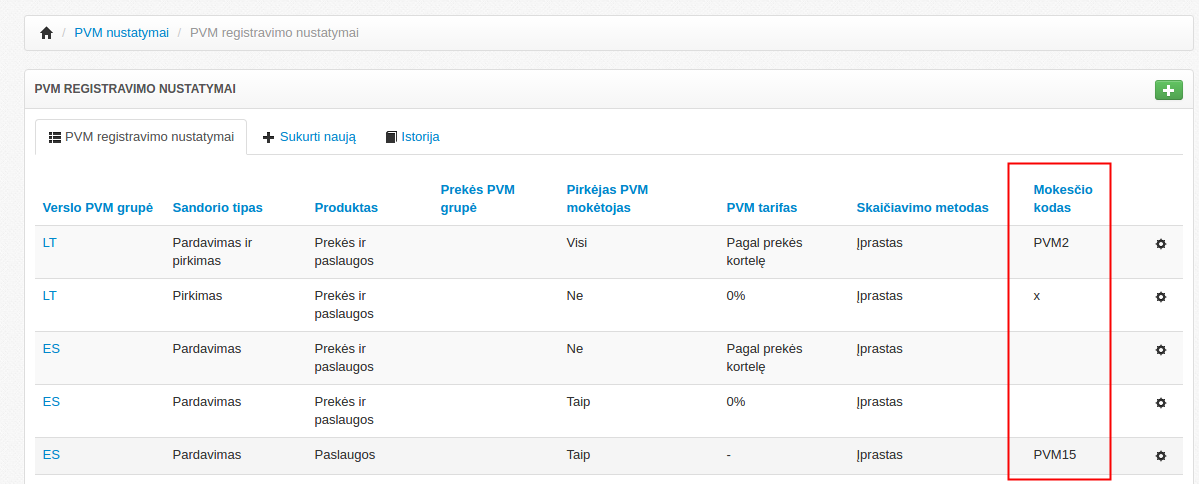Go to PVM nustatymai breadcrumb link
Image resolution: width=1199 pixels, height=484 pixels.
tap(121, 33)
